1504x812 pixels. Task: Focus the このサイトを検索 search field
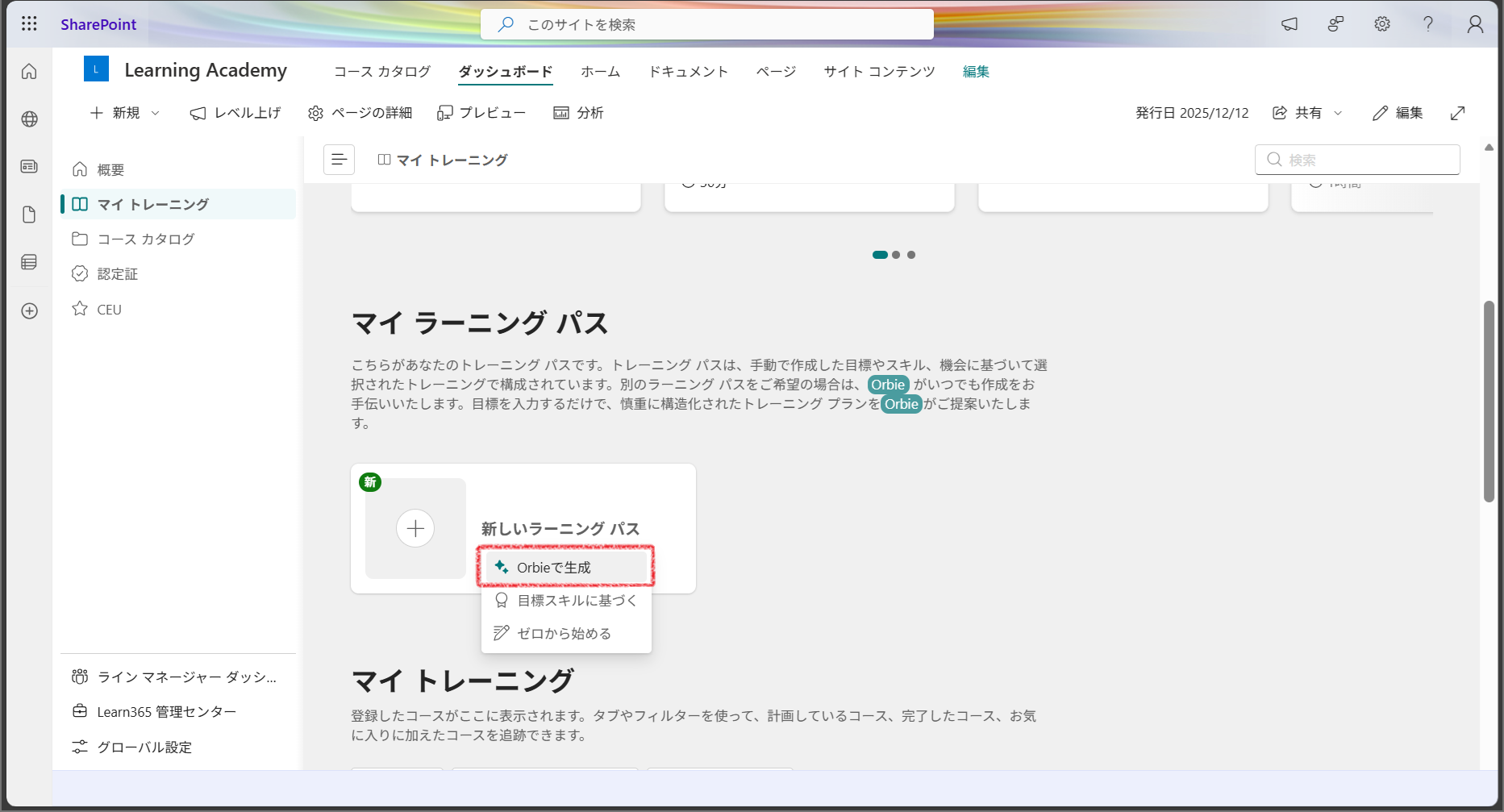[x=707, y=24]
